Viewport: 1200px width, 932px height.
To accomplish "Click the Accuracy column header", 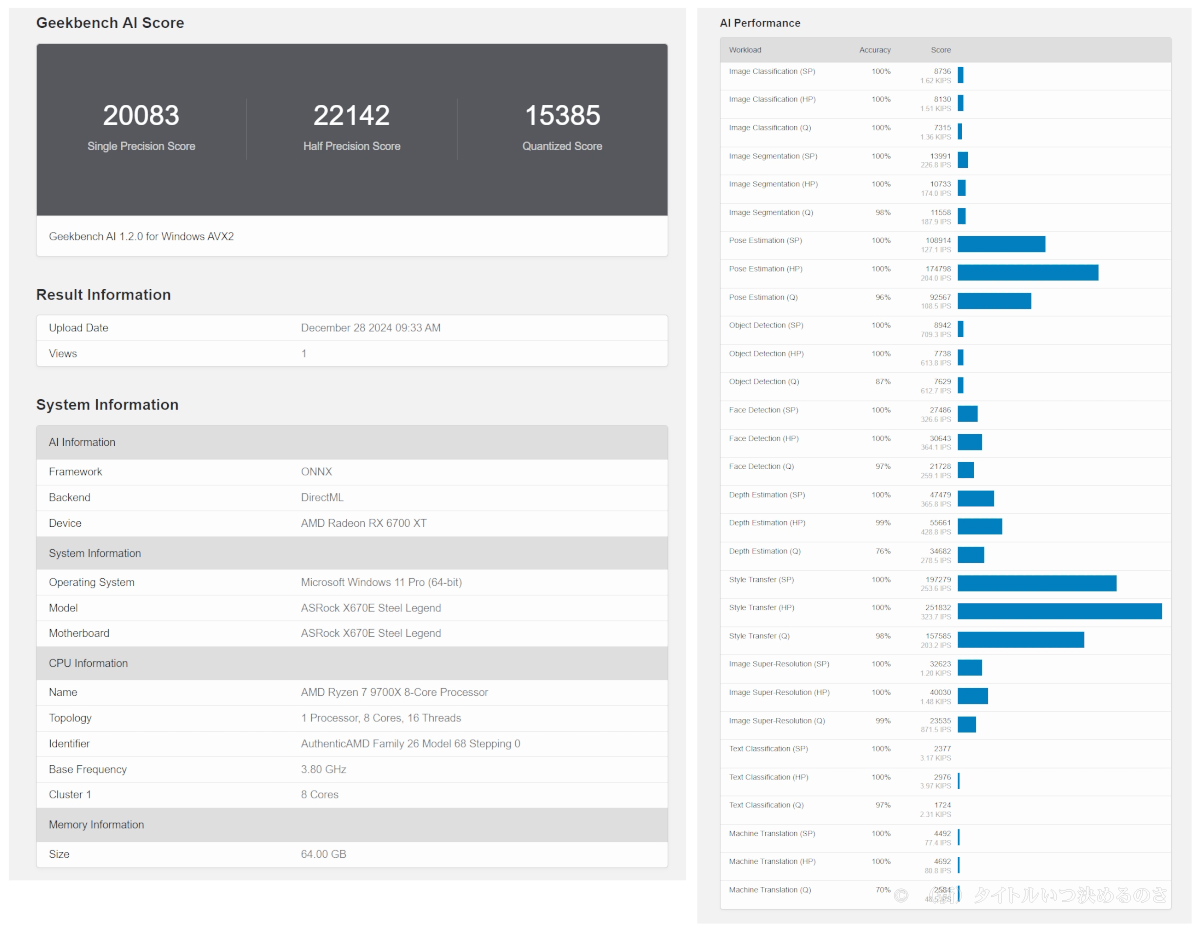I will tap(875, 50).
